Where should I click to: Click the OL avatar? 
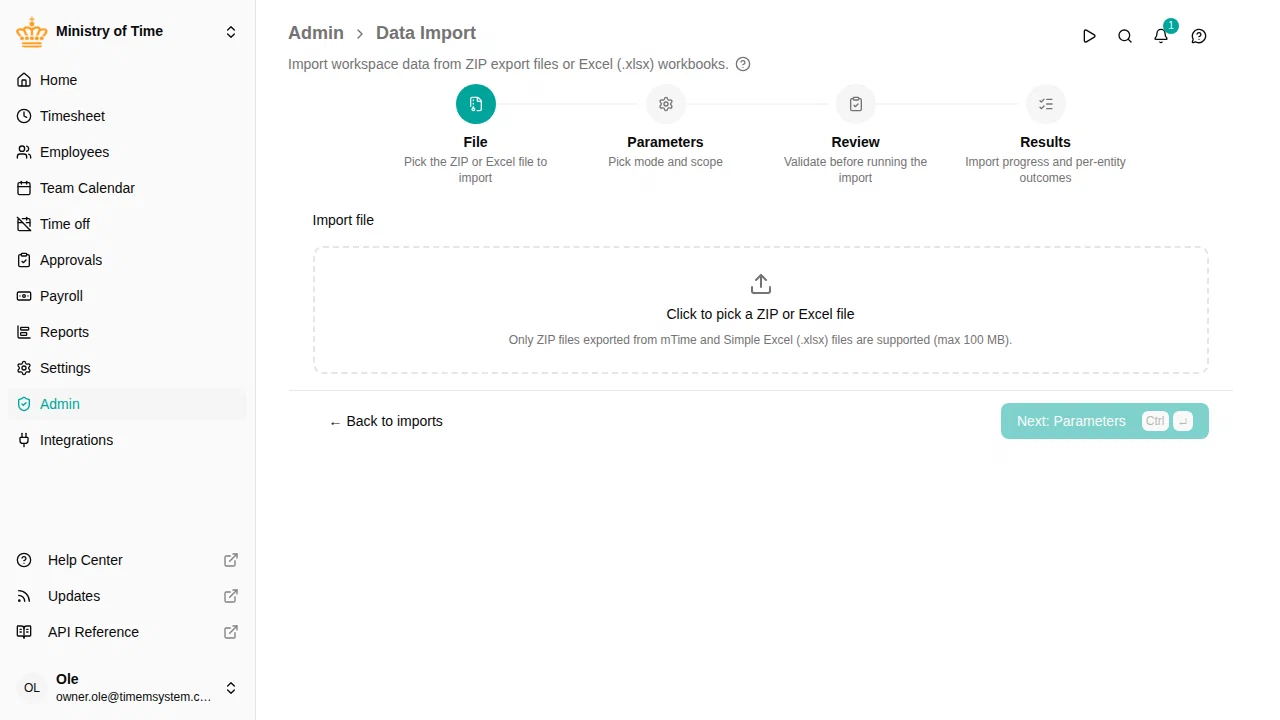coord(32,688)
